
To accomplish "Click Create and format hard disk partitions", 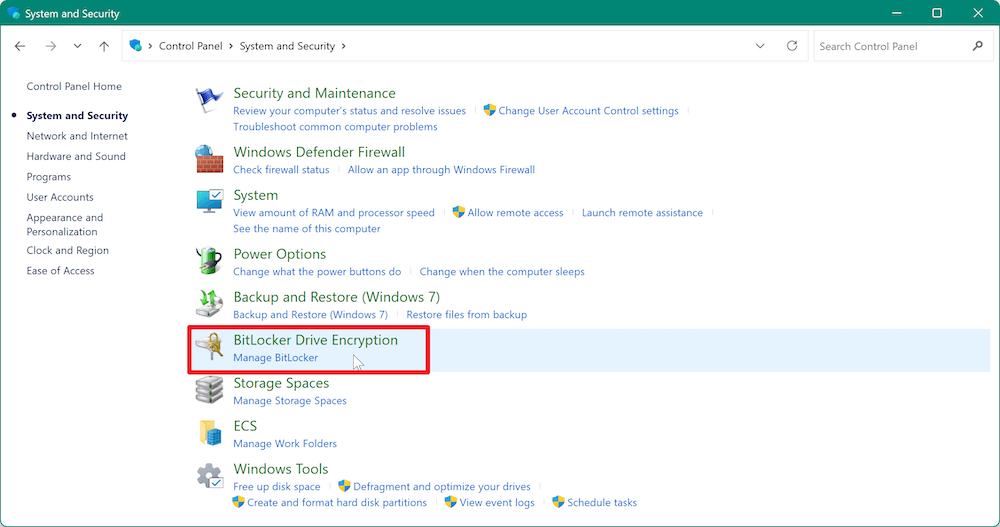I will pyautogui.click(x=337, y=503).
